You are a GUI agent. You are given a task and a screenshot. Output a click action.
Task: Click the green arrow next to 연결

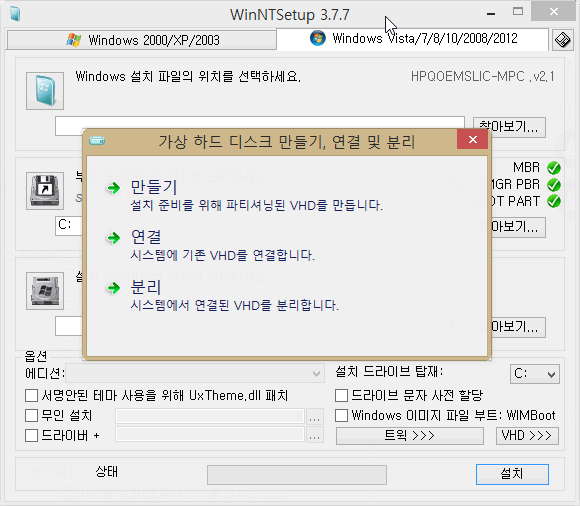tap(114, 238)
